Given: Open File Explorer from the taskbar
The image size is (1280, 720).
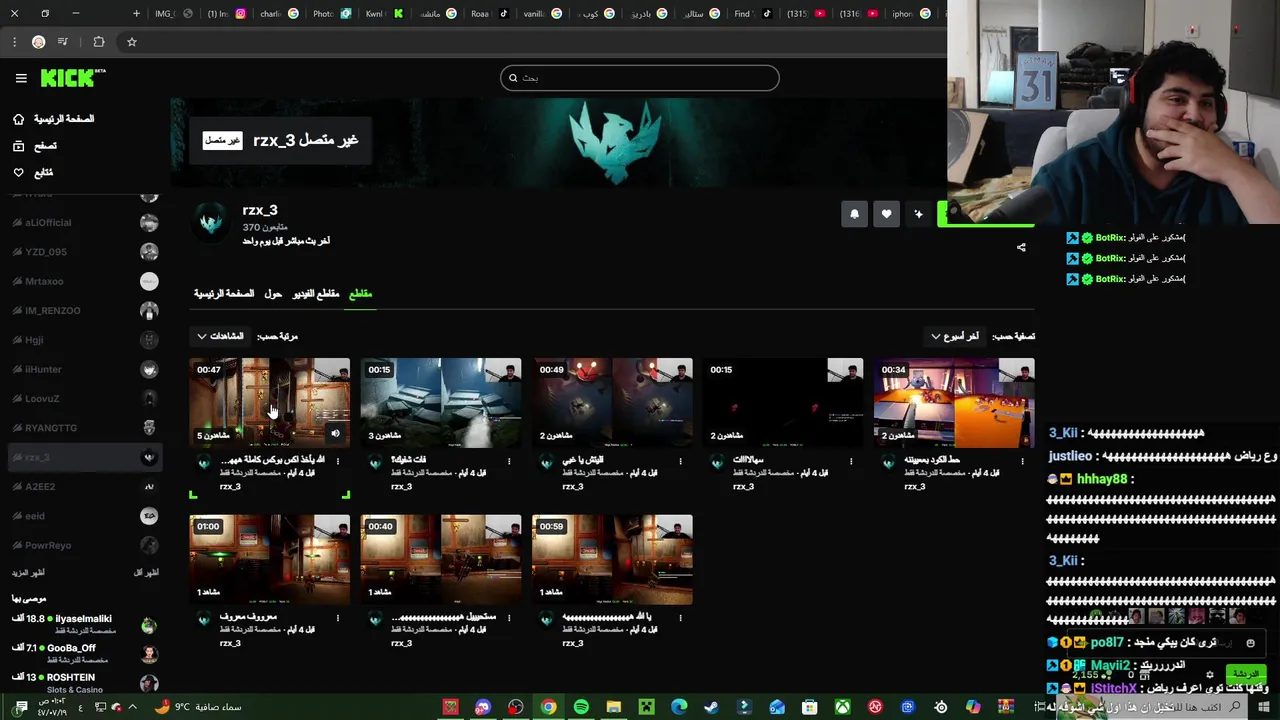Looking at the screenshot, I should (x=614, y=707).
